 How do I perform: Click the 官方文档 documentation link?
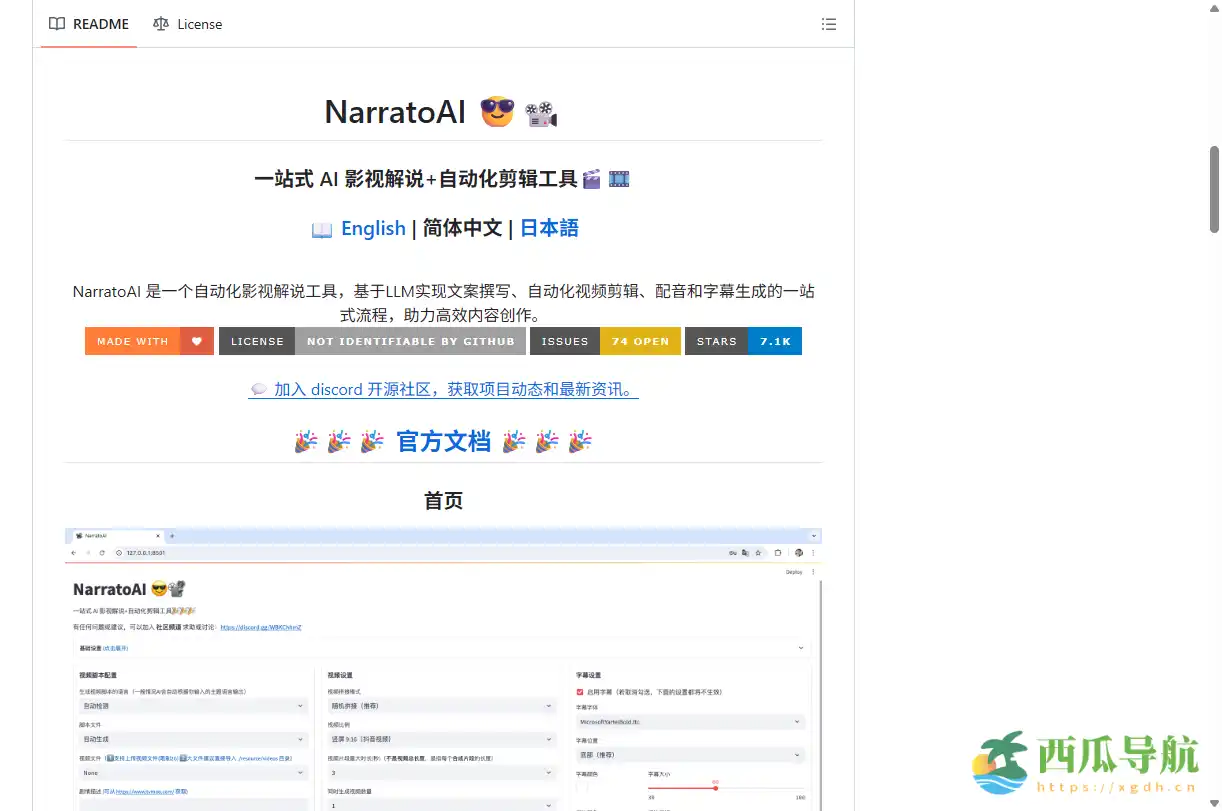[x=443, y=441]
